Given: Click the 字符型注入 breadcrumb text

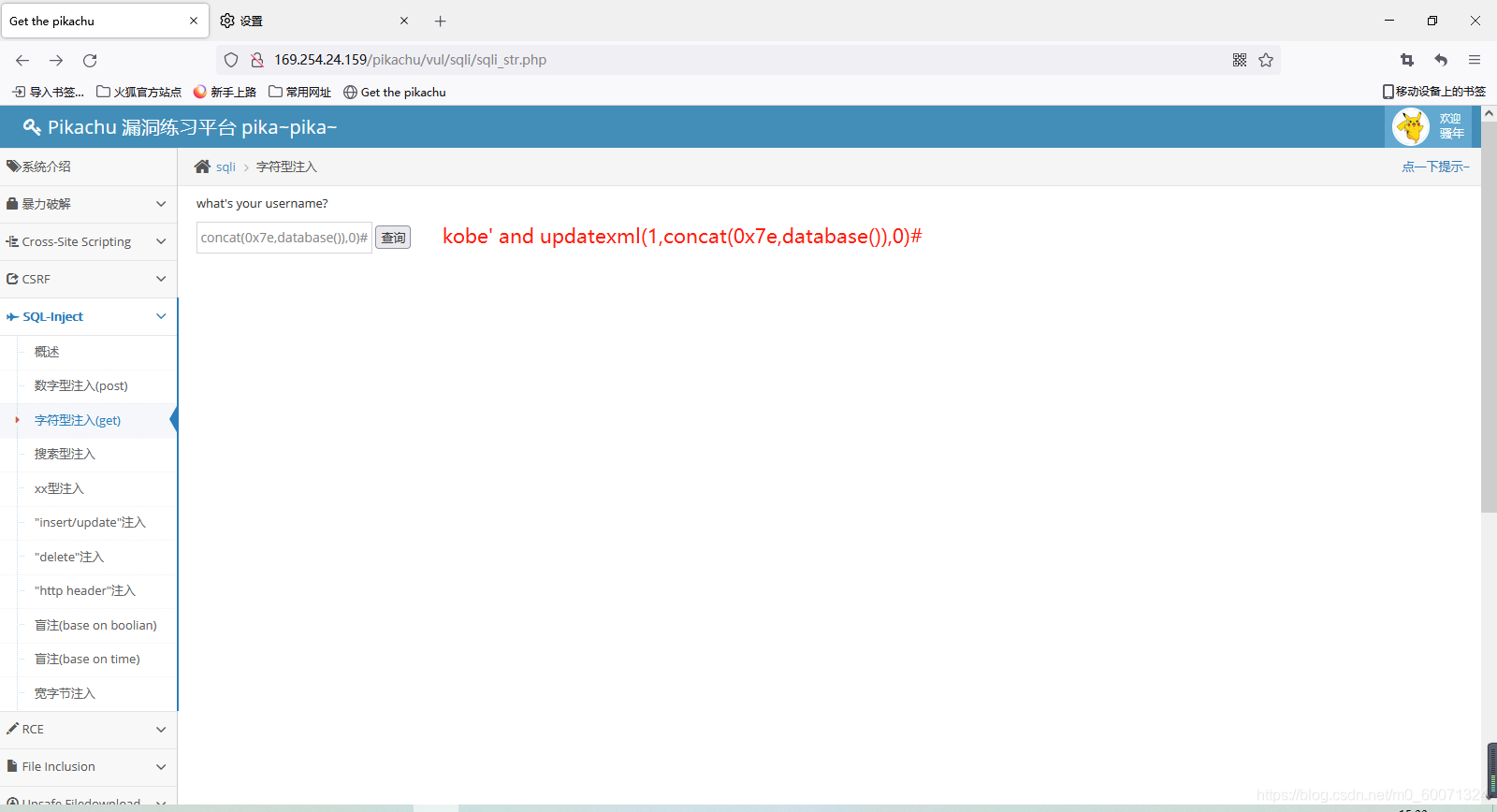Looking at the screenshot, I should 286,167.
